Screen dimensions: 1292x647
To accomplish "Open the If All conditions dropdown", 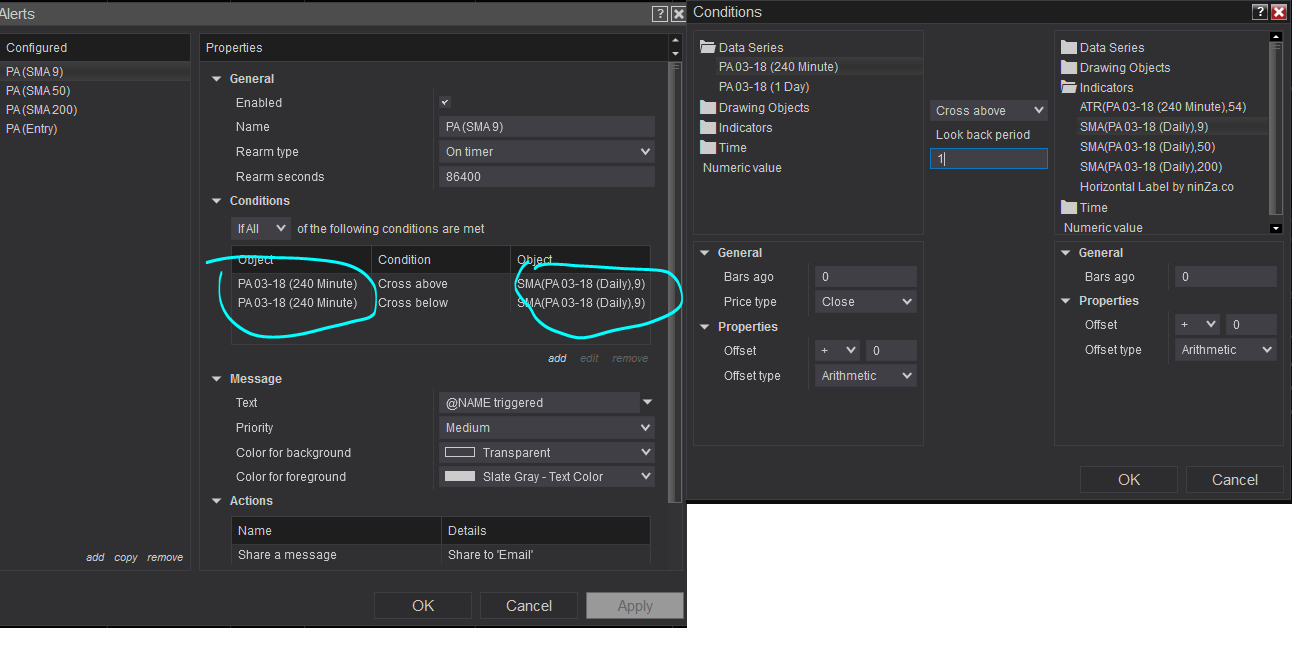I will 261,229.
